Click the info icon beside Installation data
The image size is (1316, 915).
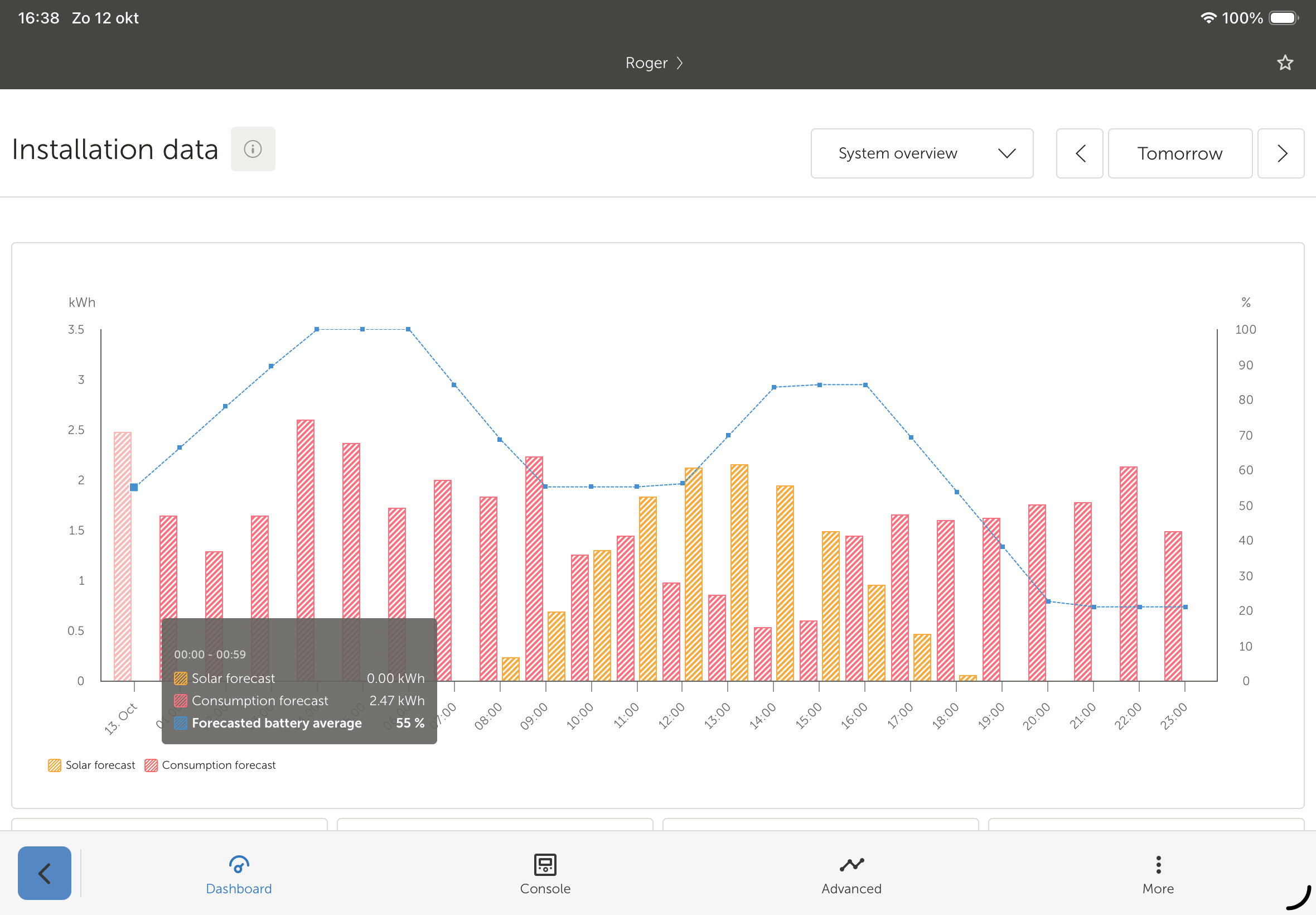253,149
